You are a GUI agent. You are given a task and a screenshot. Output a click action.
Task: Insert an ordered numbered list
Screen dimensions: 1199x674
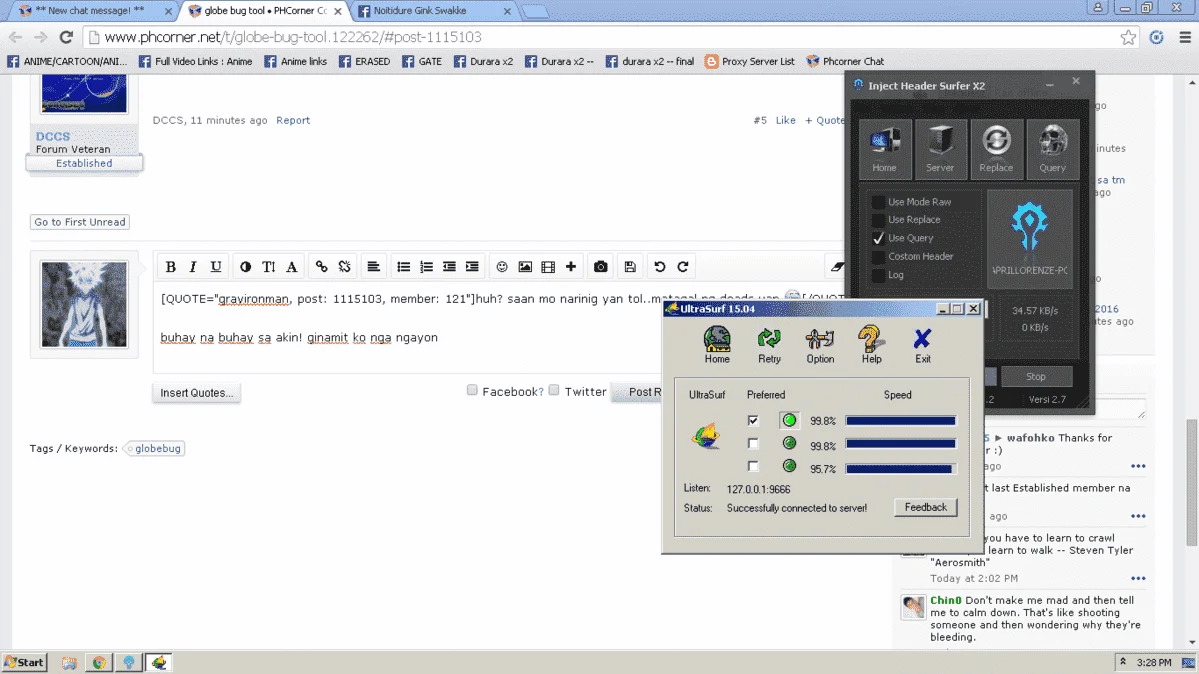426,266
